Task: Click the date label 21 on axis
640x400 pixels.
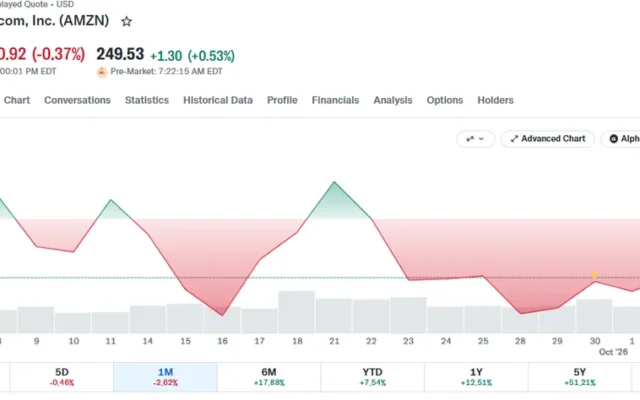Action: [334, 341]
